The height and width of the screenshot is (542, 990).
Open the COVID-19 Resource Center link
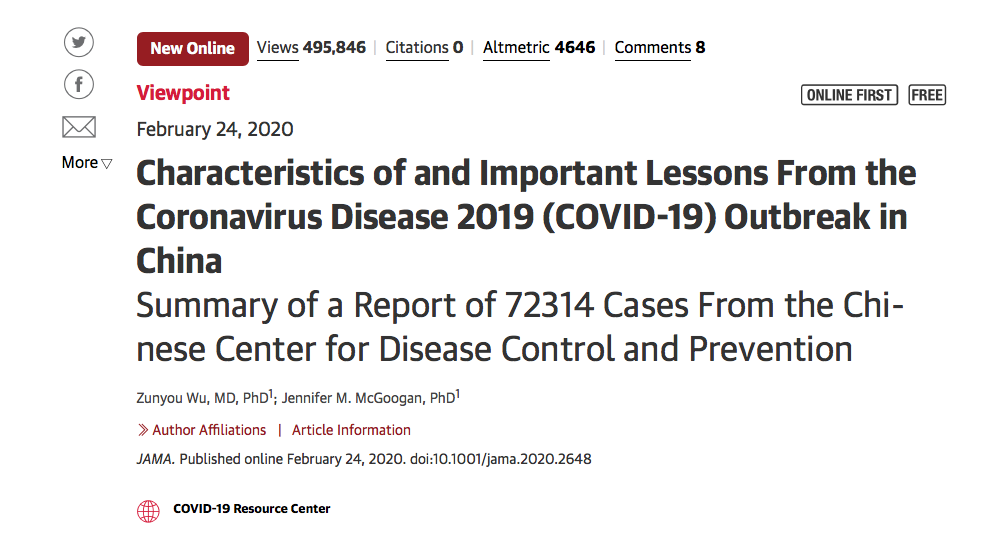click(x=251, y=509)
